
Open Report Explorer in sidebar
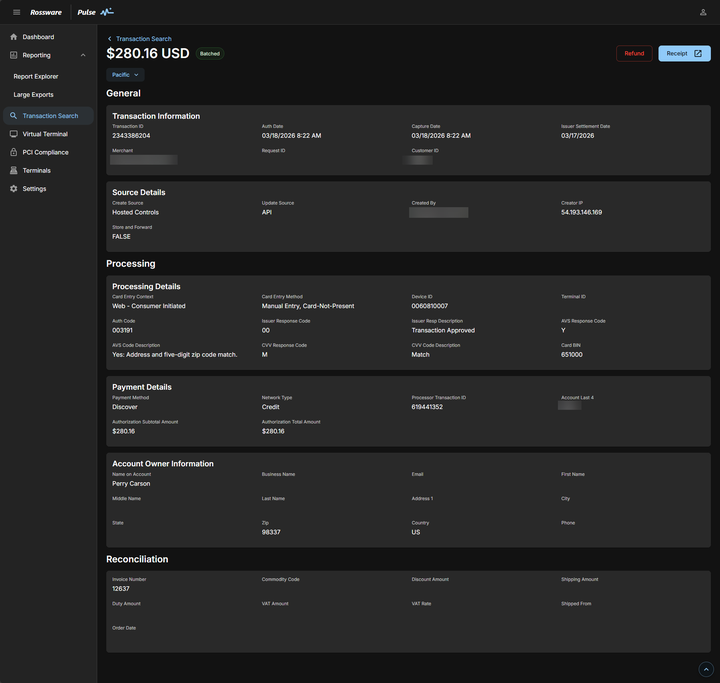36,76
